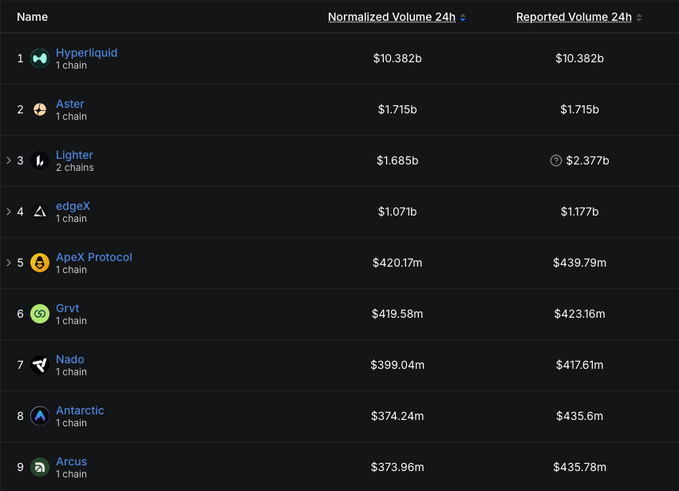The width and height of the screenshot is (679, 491).
Task: Click Nado's normalized volume $399.04m
Action: click(x=397, y=365)
